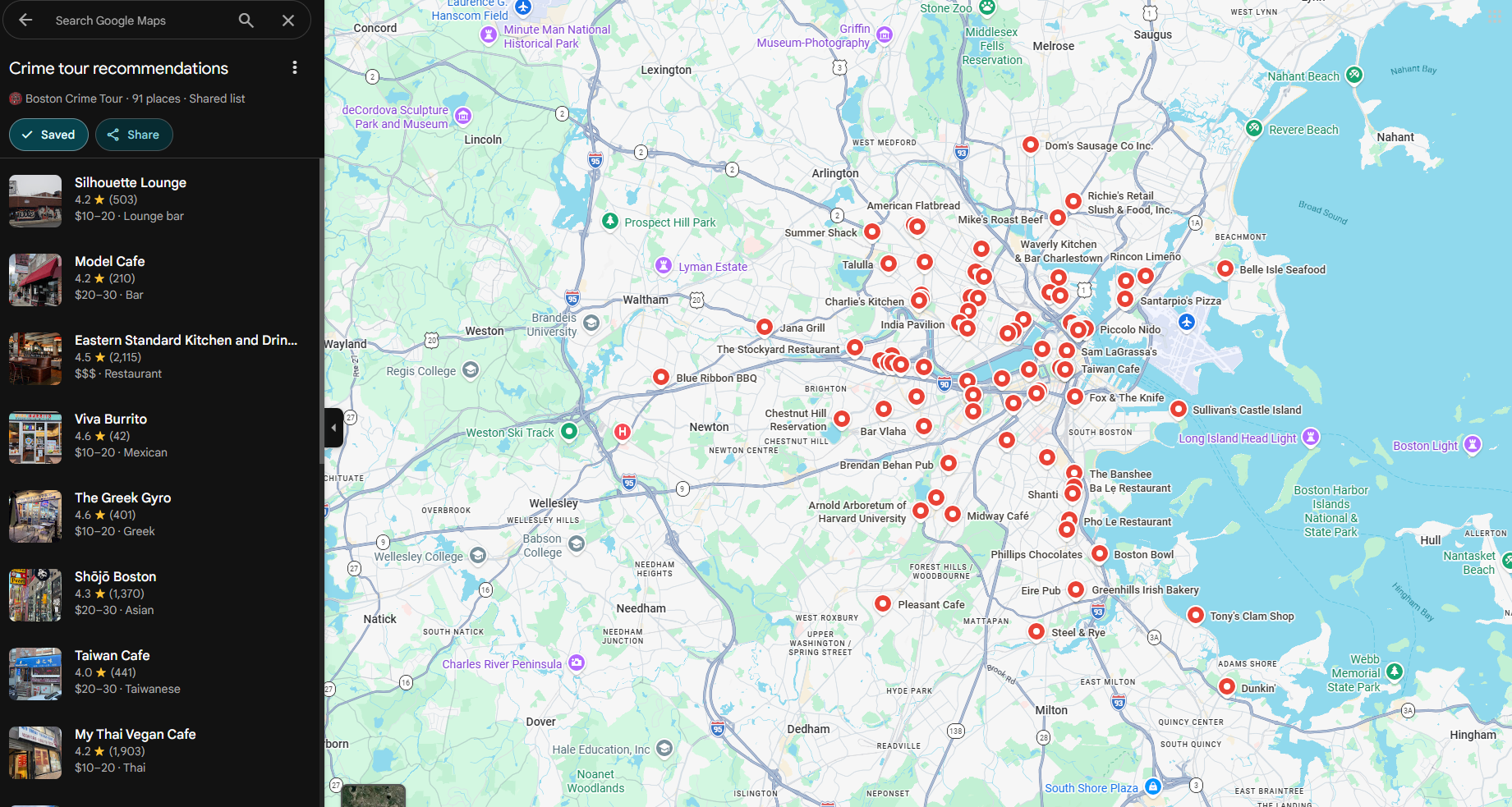Click Dom's Sausage Co map pin

pyautogui.click(x=1031, y=145)
